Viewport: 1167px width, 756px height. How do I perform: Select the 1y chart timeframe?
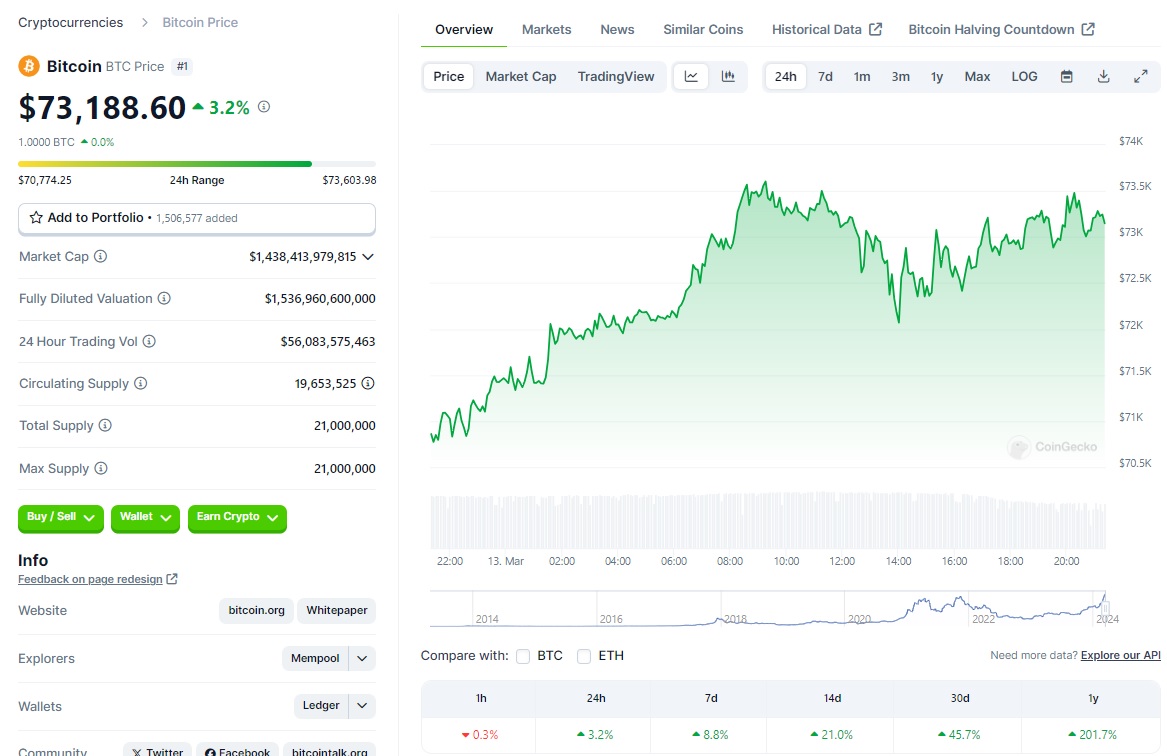937,77
